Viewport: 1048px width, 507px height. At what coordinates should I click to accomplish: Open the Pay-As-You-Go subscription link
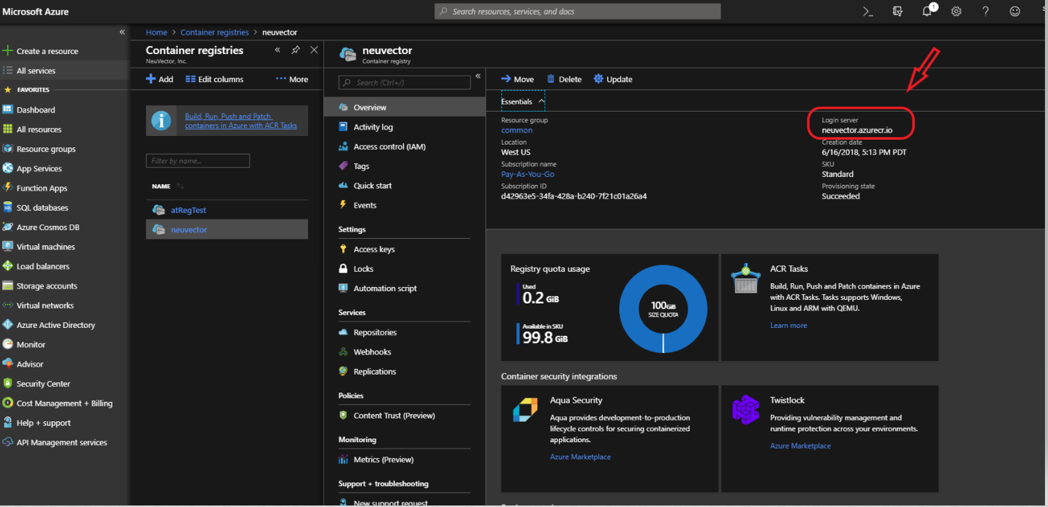(x=527, y=174)
